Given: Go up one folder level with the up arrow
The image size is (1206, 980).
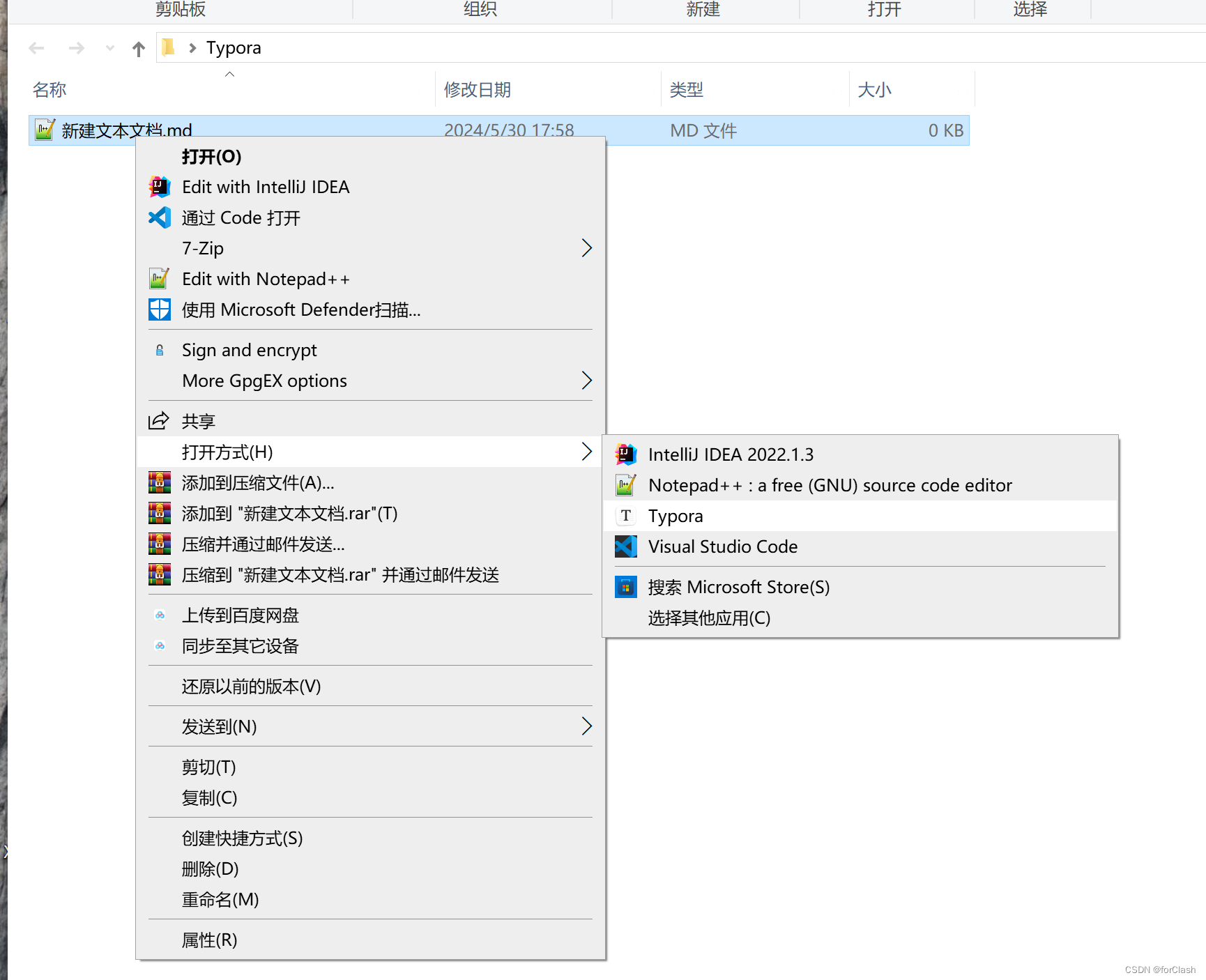Looking at the screenshot, I should [x=139, y=49].
